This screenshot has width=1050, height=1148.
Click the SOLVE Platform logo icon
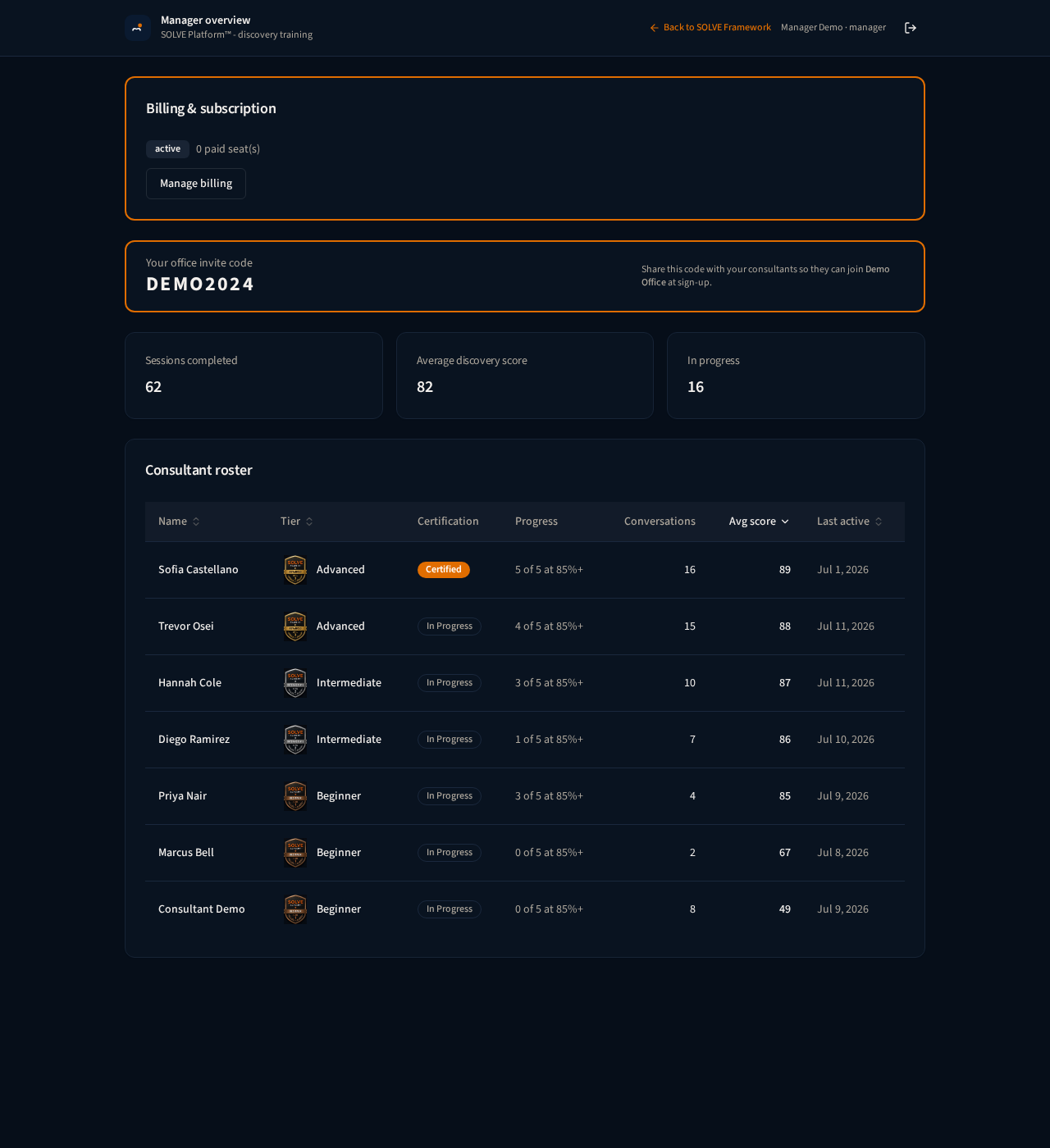[x=138, y=28]
